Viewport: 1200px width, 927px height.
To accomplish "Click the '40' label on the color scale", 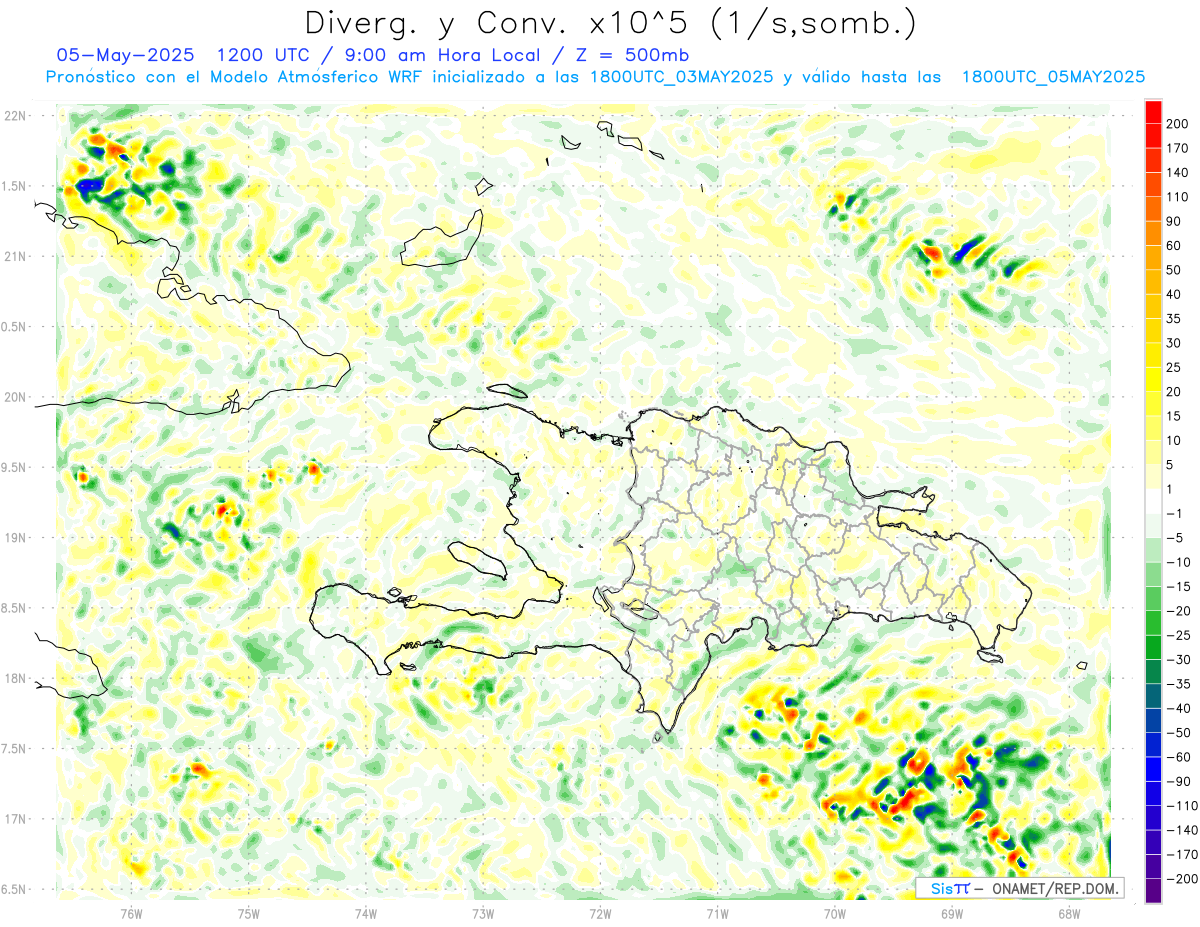I will coord(1174,294).
